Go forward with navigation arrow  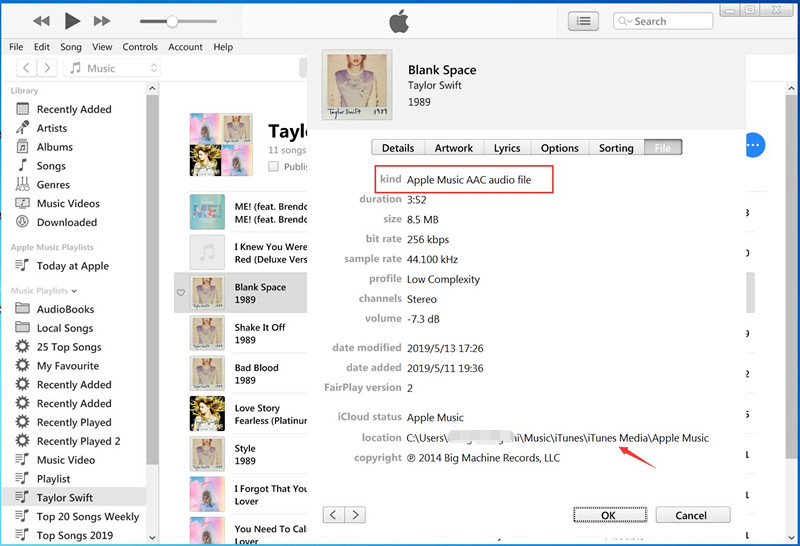pos(47,68)
